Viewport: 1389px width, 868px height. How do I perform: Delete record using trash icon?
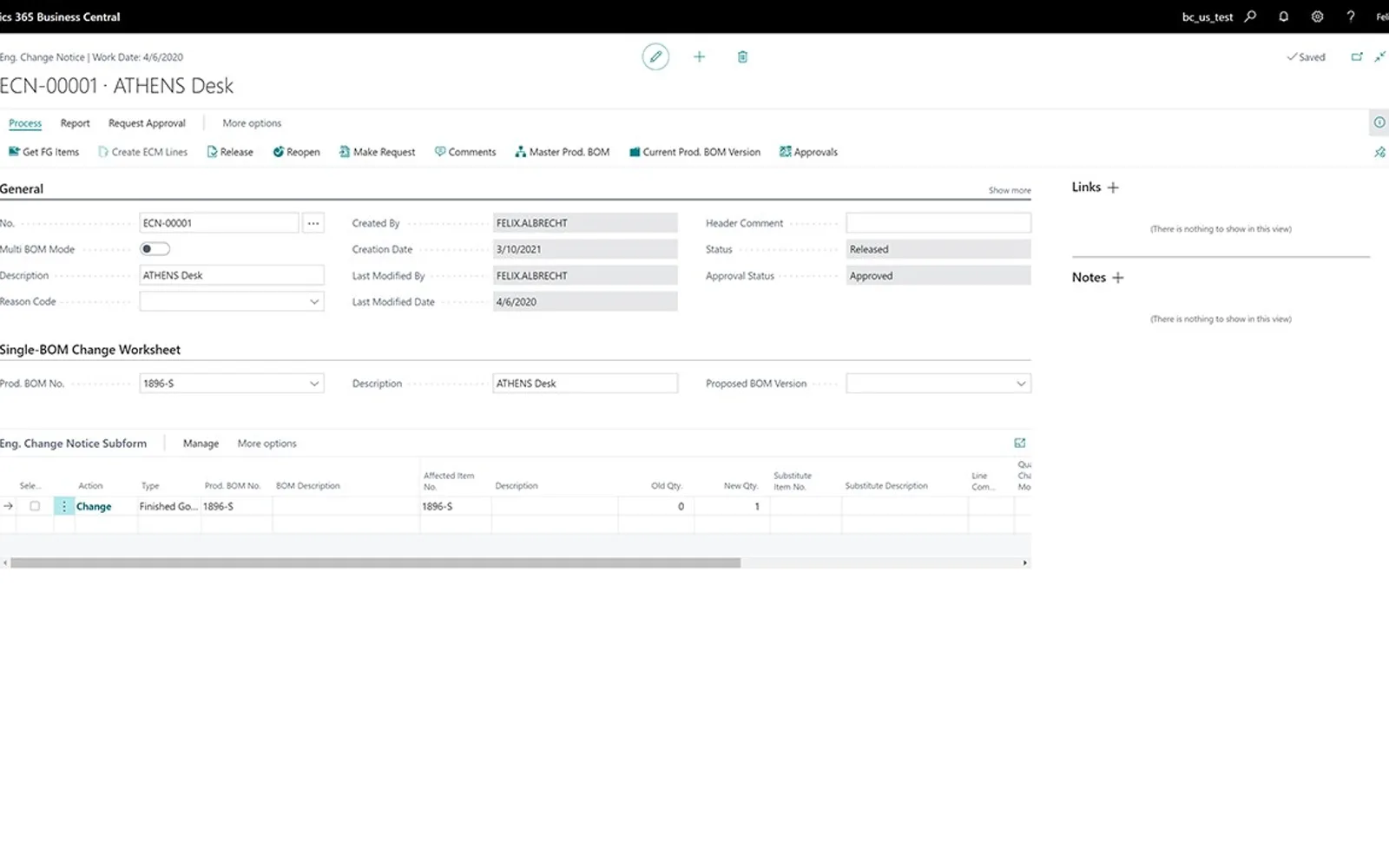(x=742, y=56)
